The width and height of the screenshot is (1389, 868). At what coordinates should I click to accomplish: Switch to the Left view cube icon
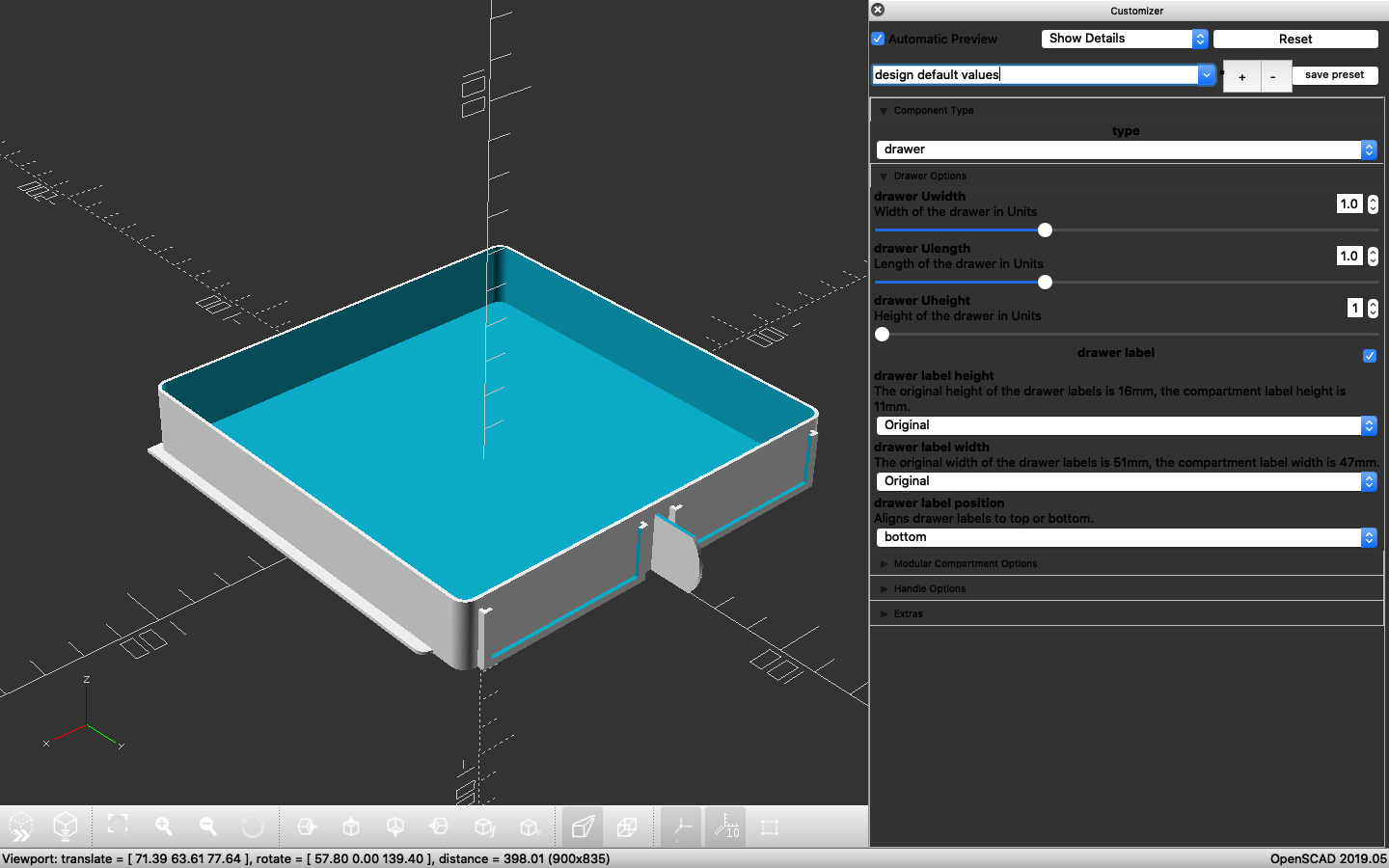(x=440, y=827)
